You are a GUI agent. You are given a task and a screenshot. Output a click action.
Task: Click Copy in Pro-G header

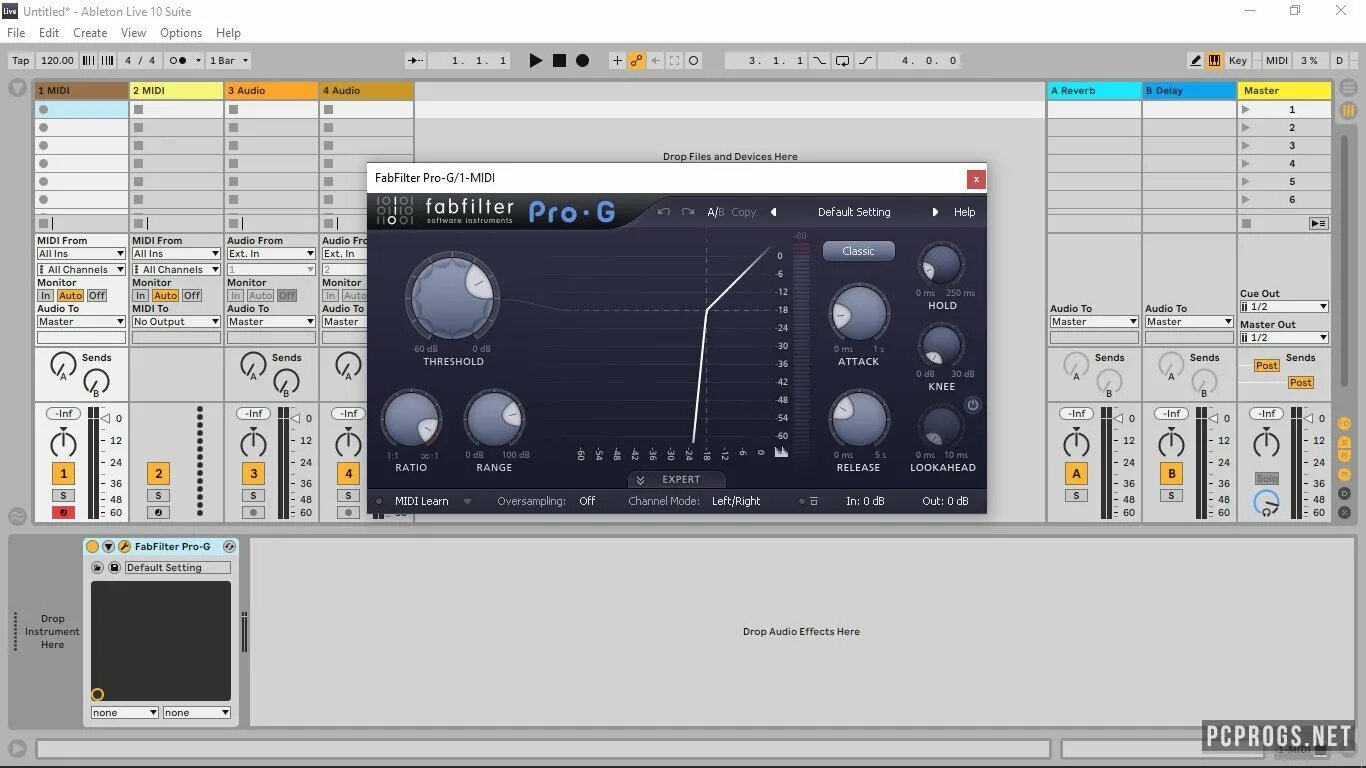743,212
